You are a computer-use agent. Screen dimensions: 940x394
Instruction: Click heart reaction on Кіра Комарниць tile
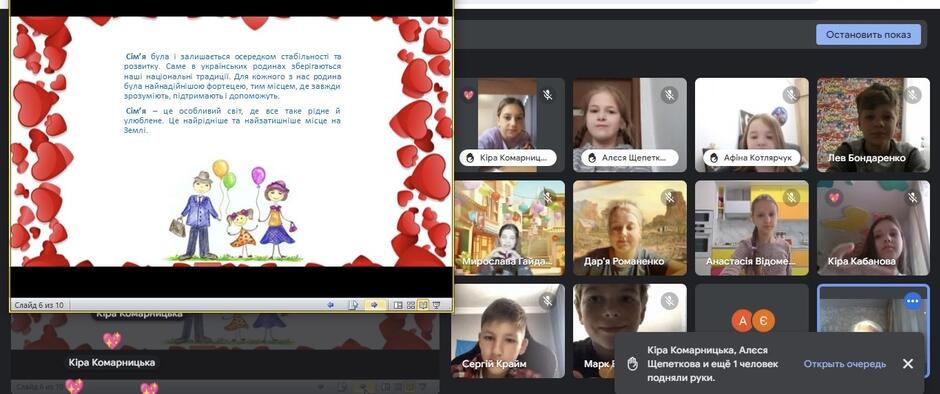pyautogui.click(x=469, y=95)
